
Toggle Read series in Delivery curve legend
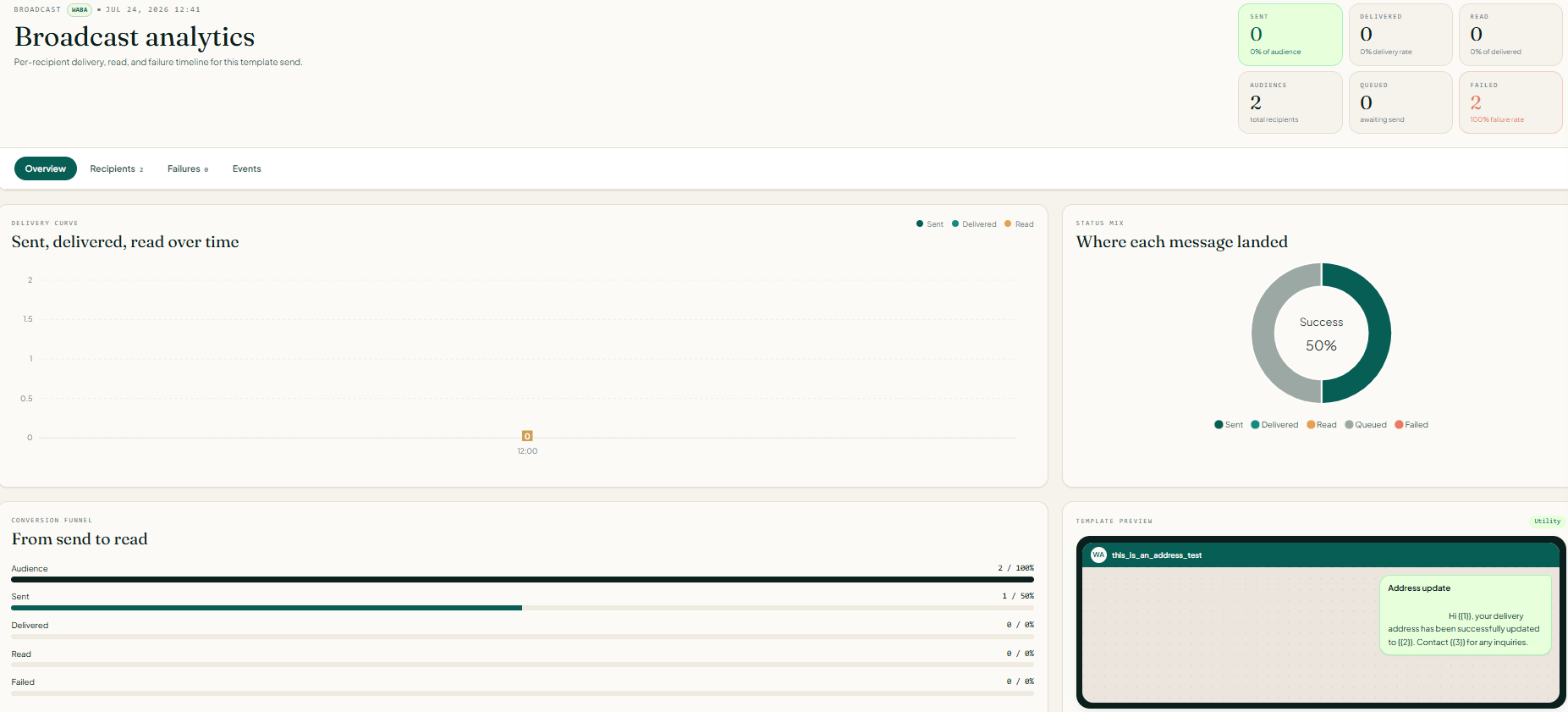[x=1019, y=224]
